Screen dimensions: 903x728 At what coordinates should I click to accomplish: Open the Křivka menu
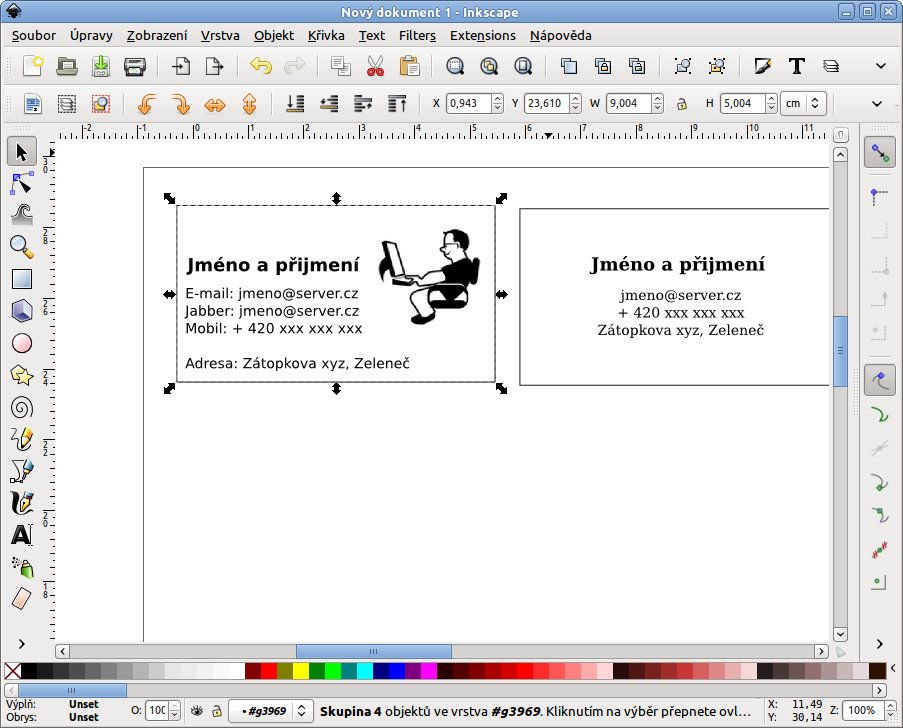point(326,35)
